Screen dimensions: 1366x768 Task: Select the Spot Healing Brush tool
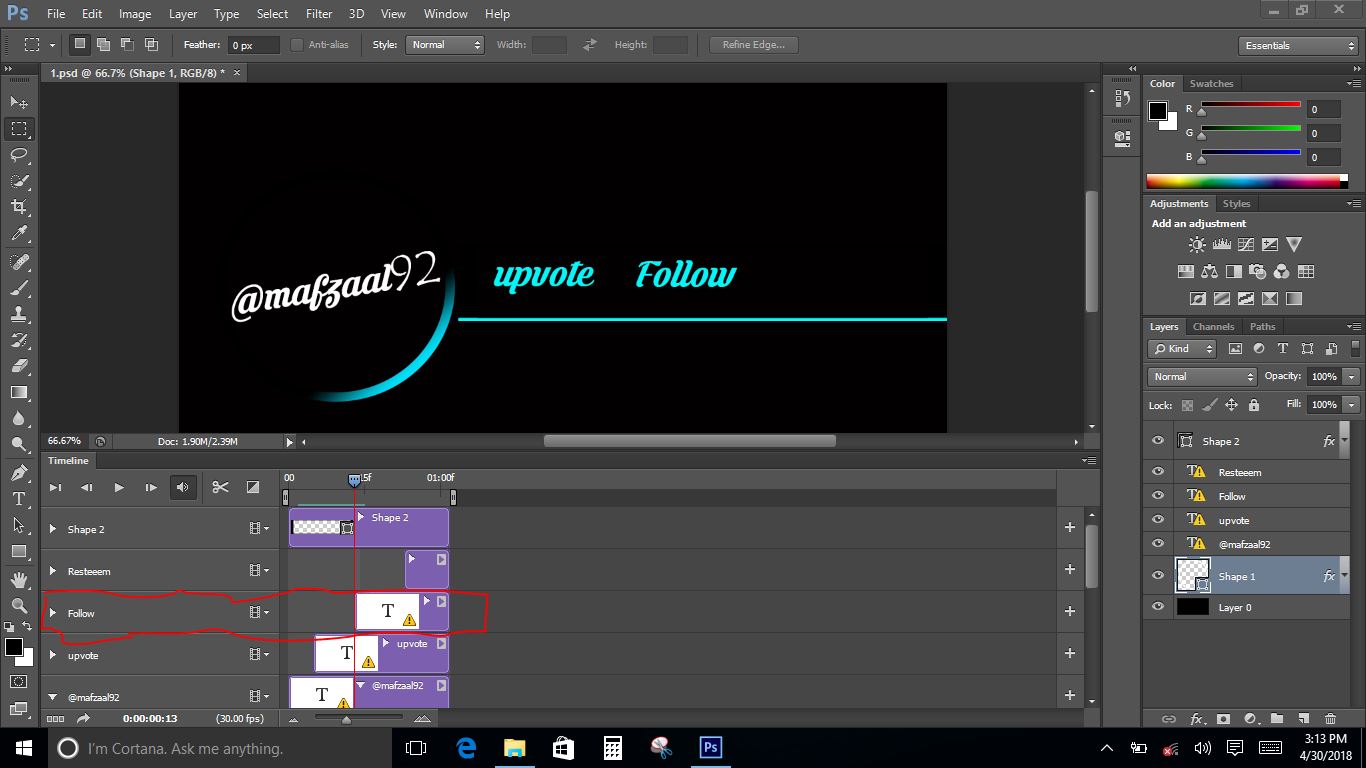[19, 262]
